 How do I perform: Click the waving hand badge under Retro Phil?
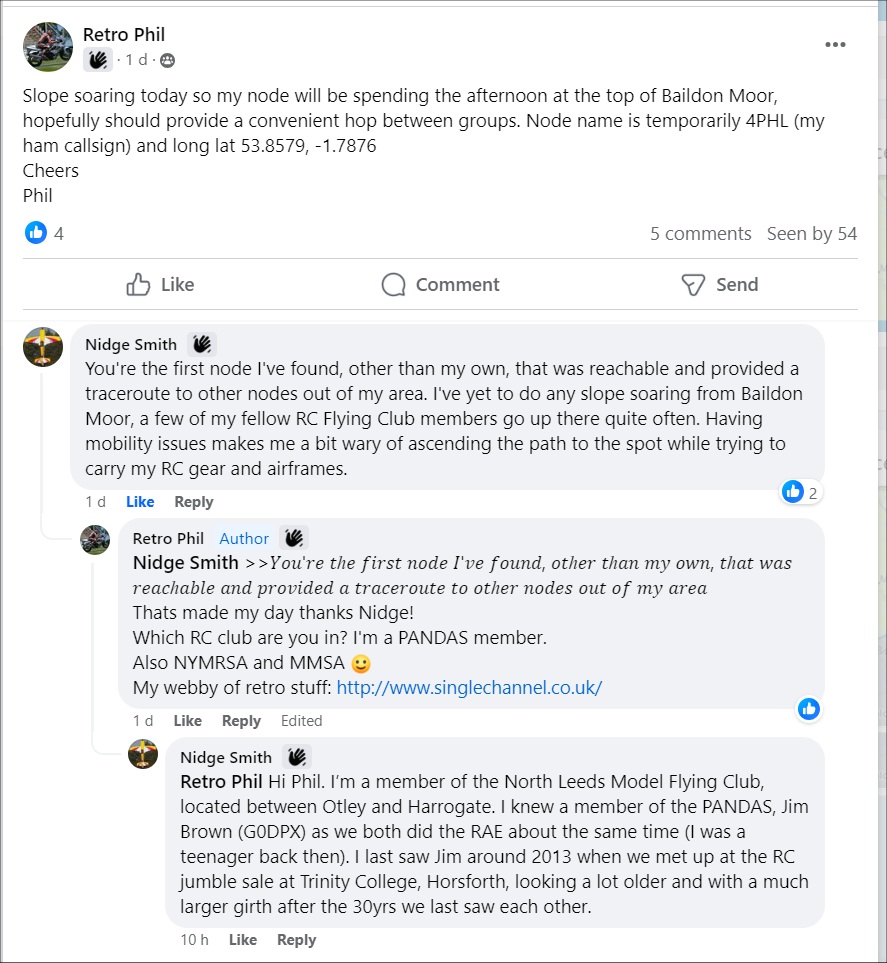(97, 61)
